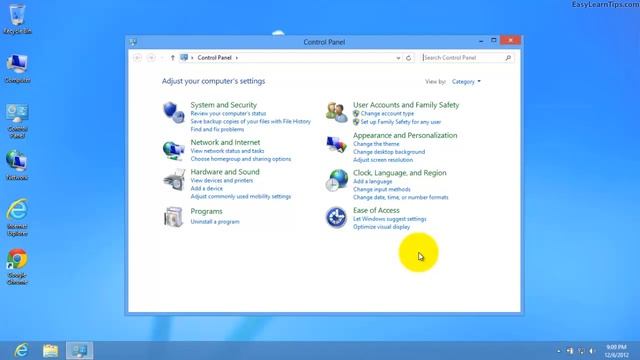Click Add a language

tap(373, 181)
